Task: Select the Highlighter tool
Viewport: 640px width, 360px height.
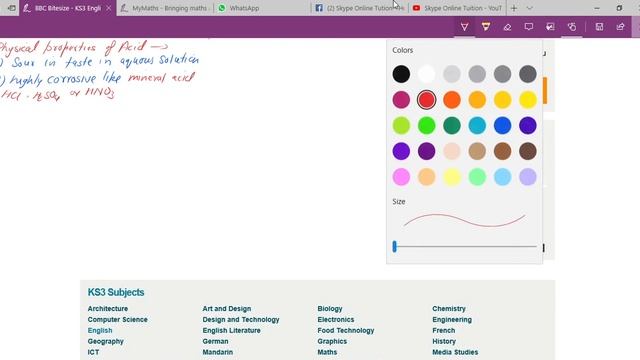Action: tap(486, 27)
